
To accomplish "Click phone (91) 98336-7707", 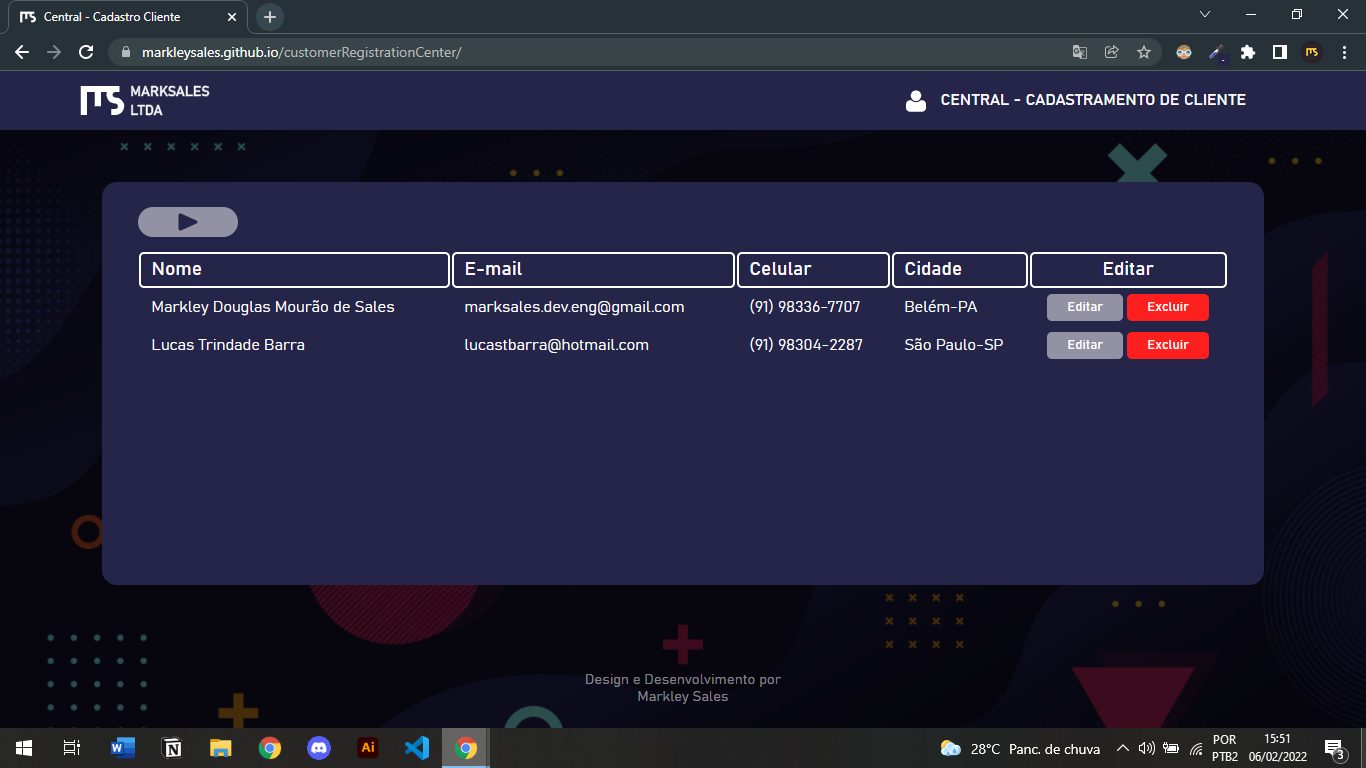I will click(x=805, y=307).
